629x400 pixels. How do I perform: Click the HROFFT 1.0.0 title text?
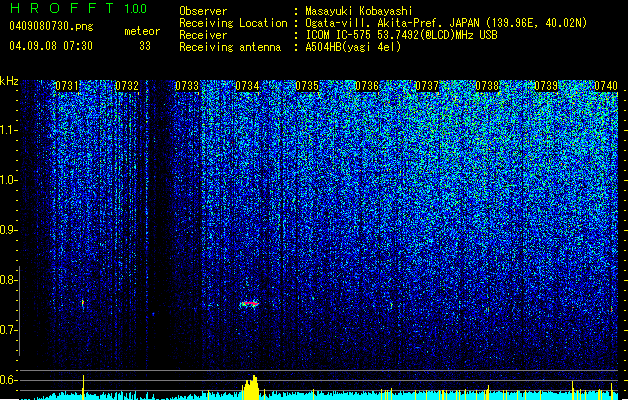click(x=79, y=8)
